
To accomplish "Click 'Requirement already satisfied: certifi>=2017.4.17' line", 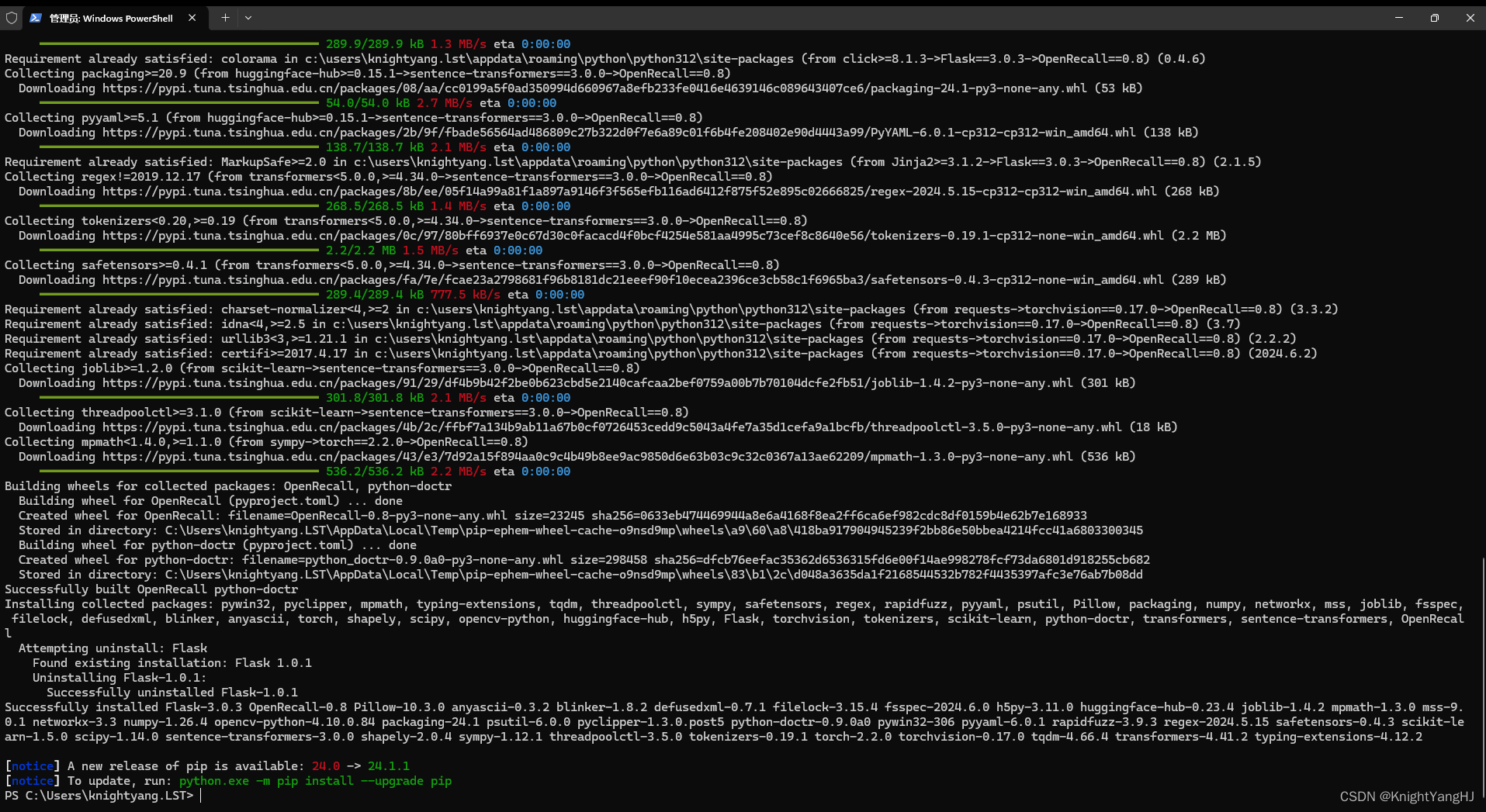I will pyautogui.click(x=661, y=354).
